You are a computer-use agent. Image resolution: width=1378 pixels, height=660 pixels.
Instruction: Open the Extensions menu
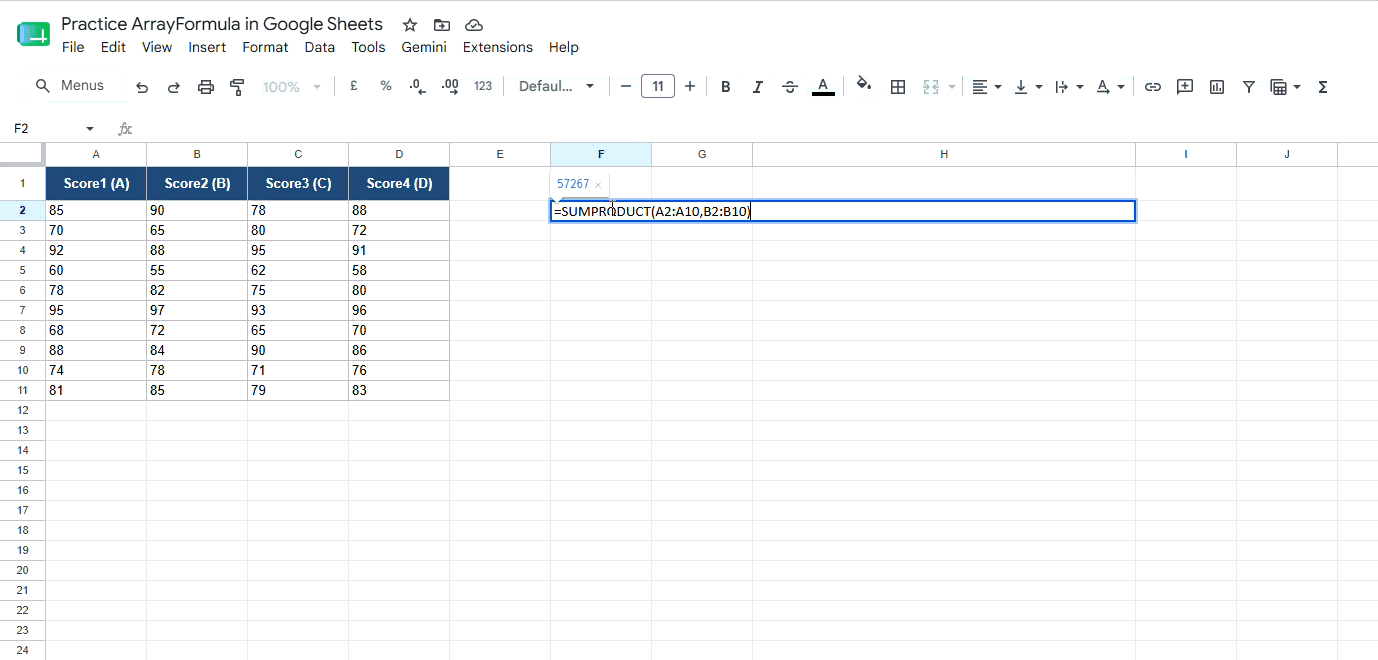(498, 47)
